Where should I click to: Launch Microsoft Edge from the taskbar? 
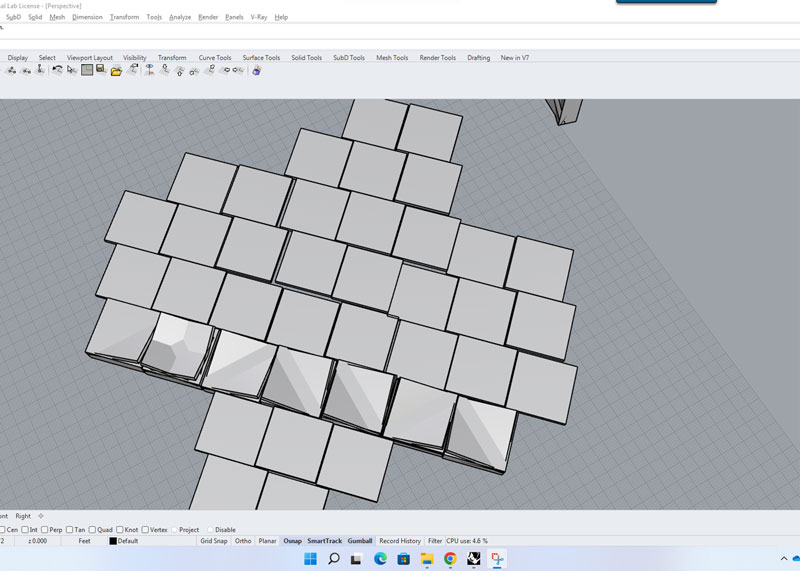(x=380, y=559)
